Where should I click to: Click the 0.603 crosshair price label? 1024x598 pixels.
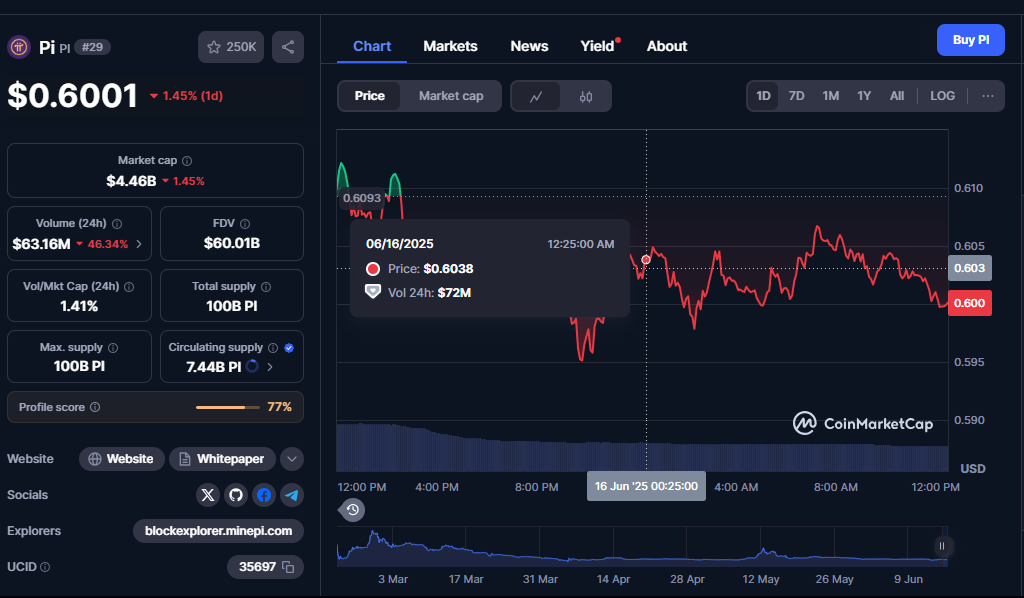(x=970, y=268)
